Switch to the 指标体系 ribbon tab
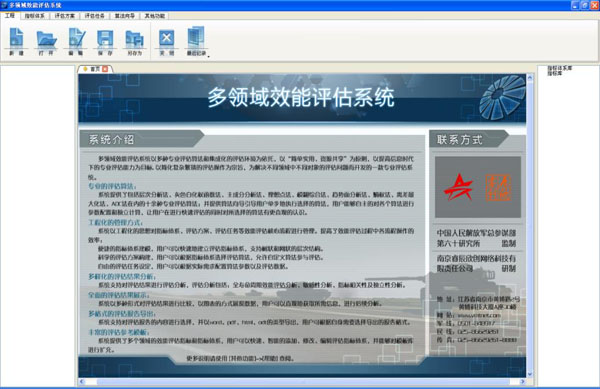 point(34,16)
